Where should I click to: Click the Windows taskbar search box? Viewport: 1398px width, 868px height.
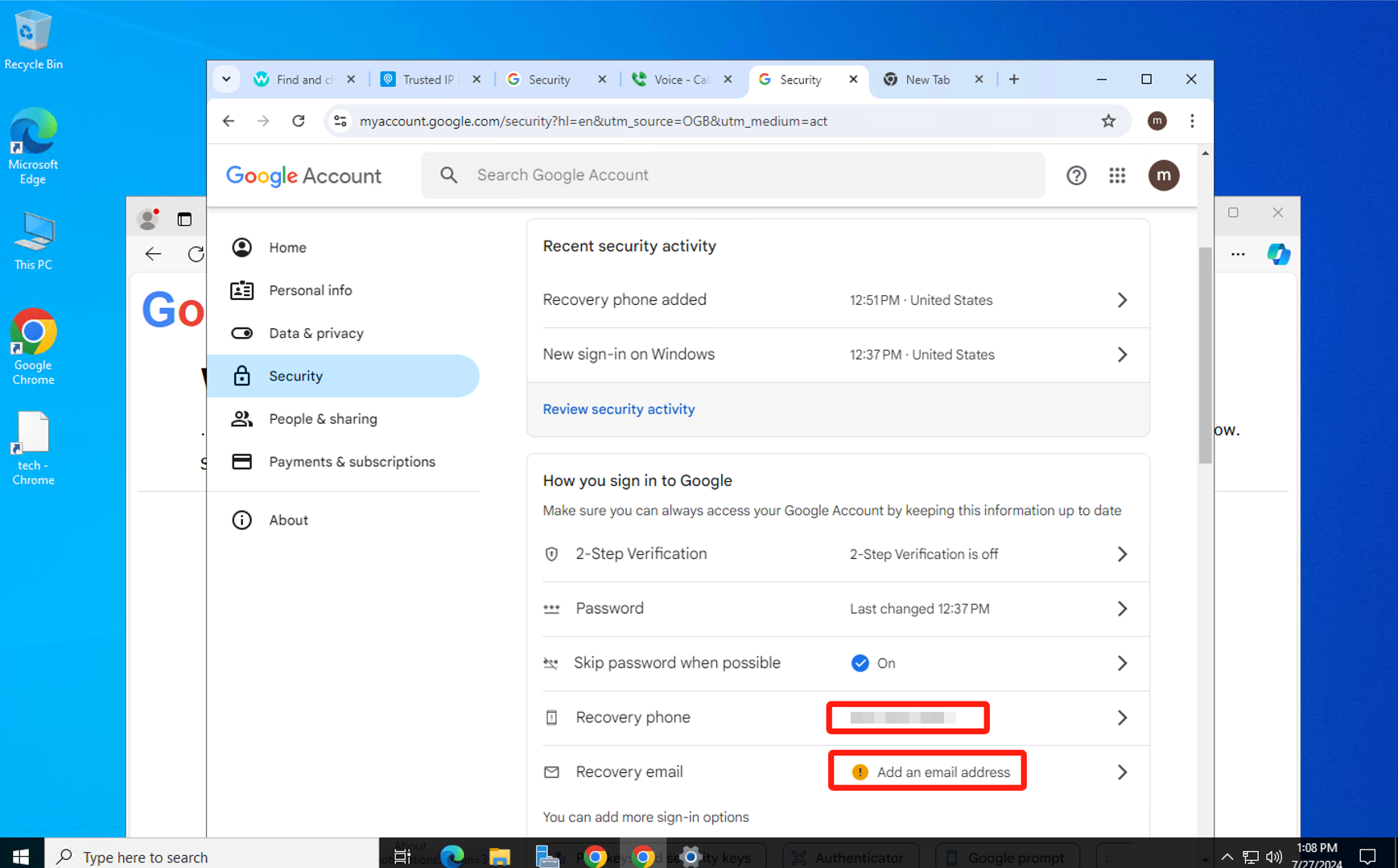211,856
